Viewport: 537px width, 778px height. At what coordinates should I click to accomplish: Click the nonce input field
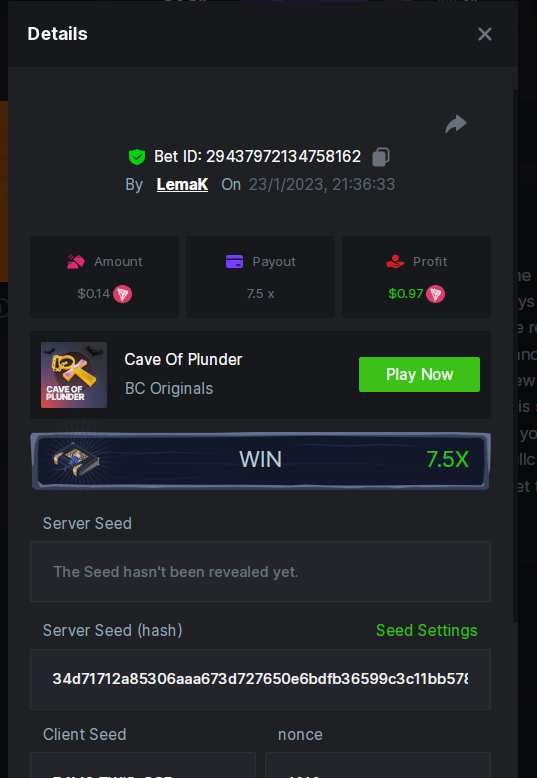(x=378, y=765)
